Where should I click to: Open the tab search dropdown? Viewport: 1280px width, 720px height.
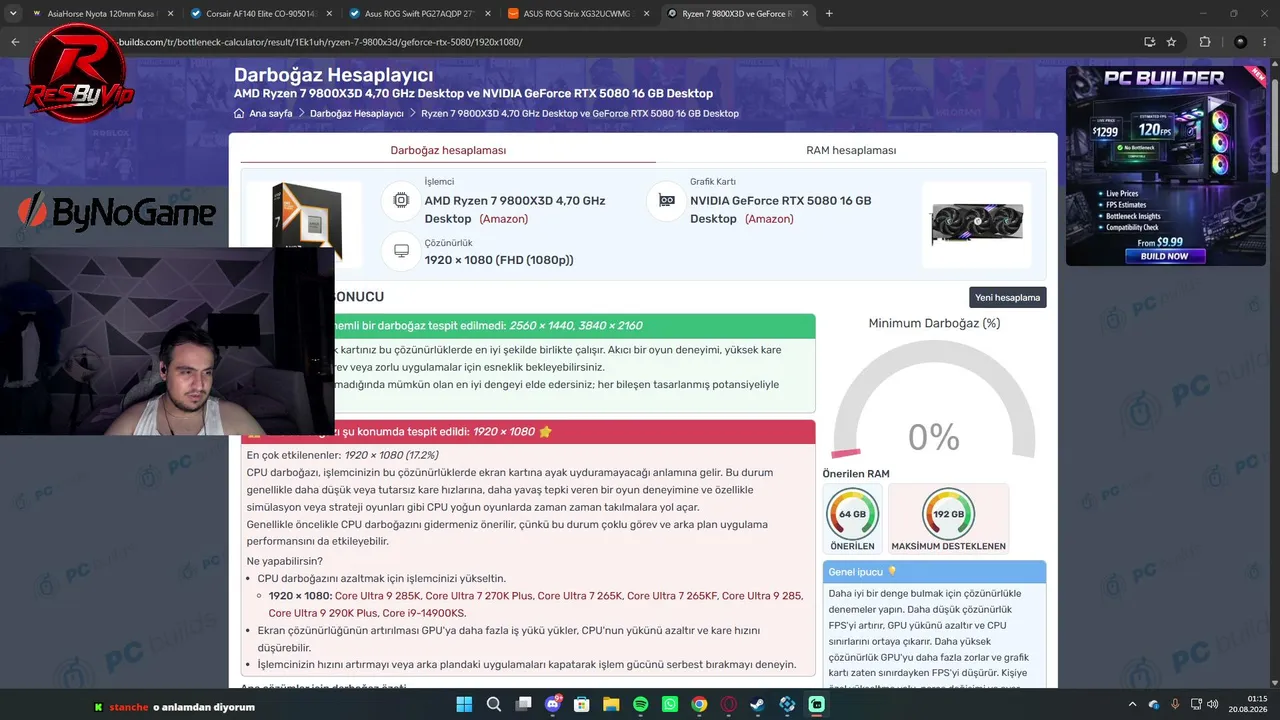point(13,13)
